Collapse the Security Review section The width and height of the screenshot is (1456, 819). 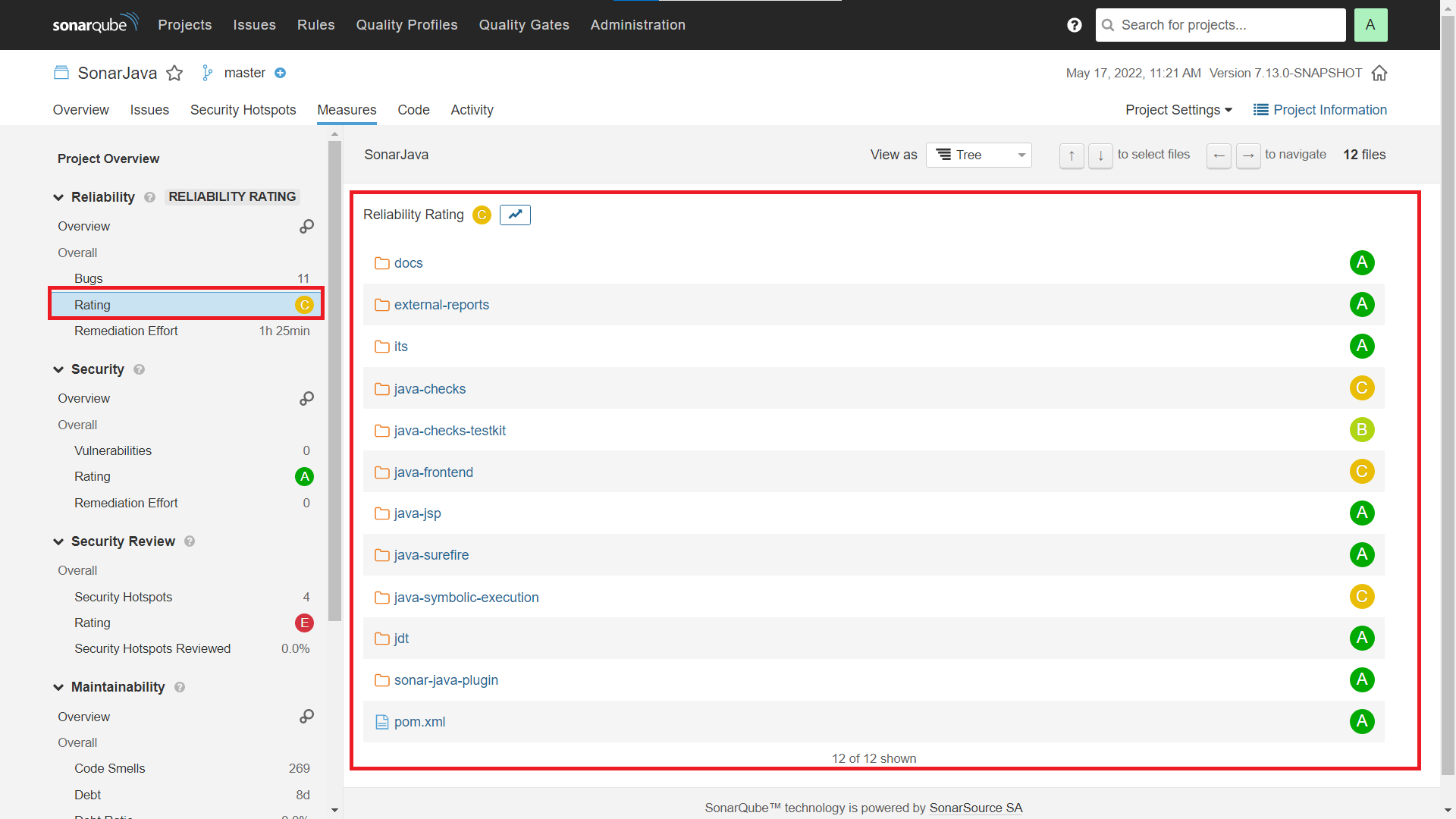point(58,541)
